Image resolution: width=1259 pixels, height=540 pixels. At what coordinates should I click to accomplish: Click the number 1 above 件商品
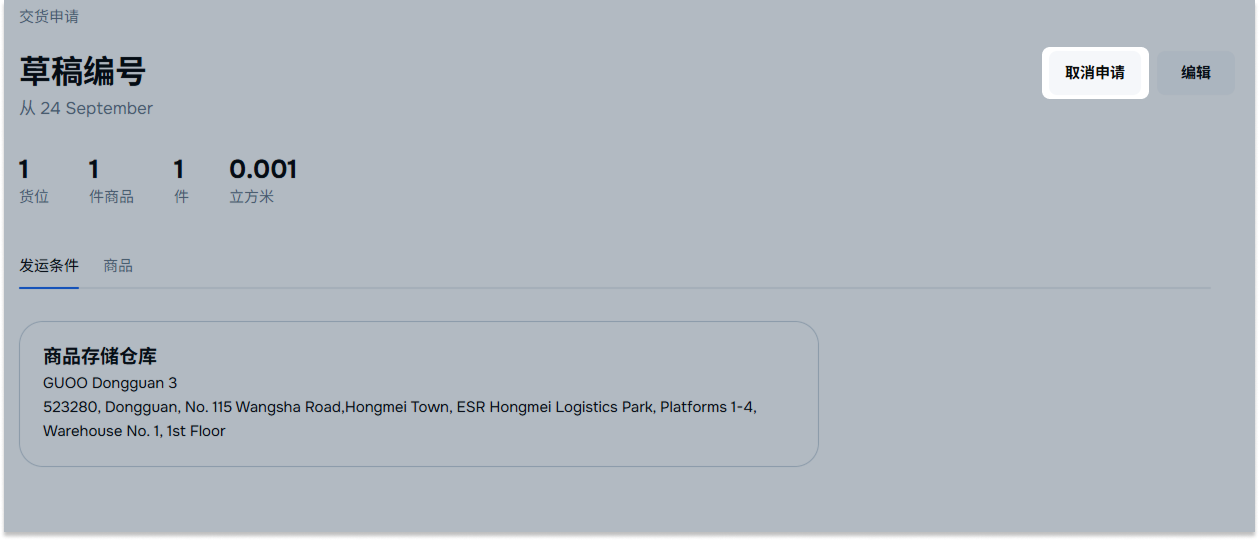point(94,169)
